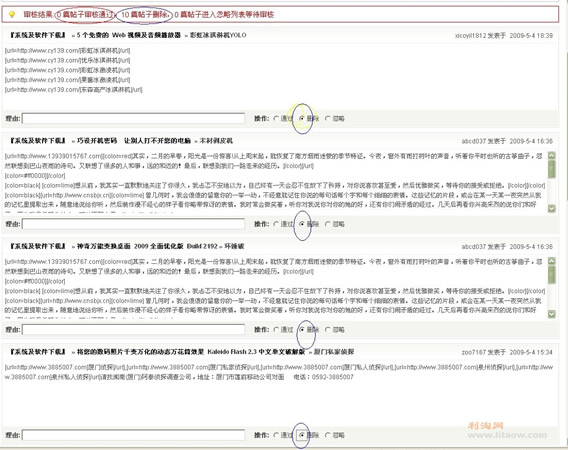Choose 通过 for the 神奇万能变换桌面 post
Screen dimensions: 568x450
(276, 329)
